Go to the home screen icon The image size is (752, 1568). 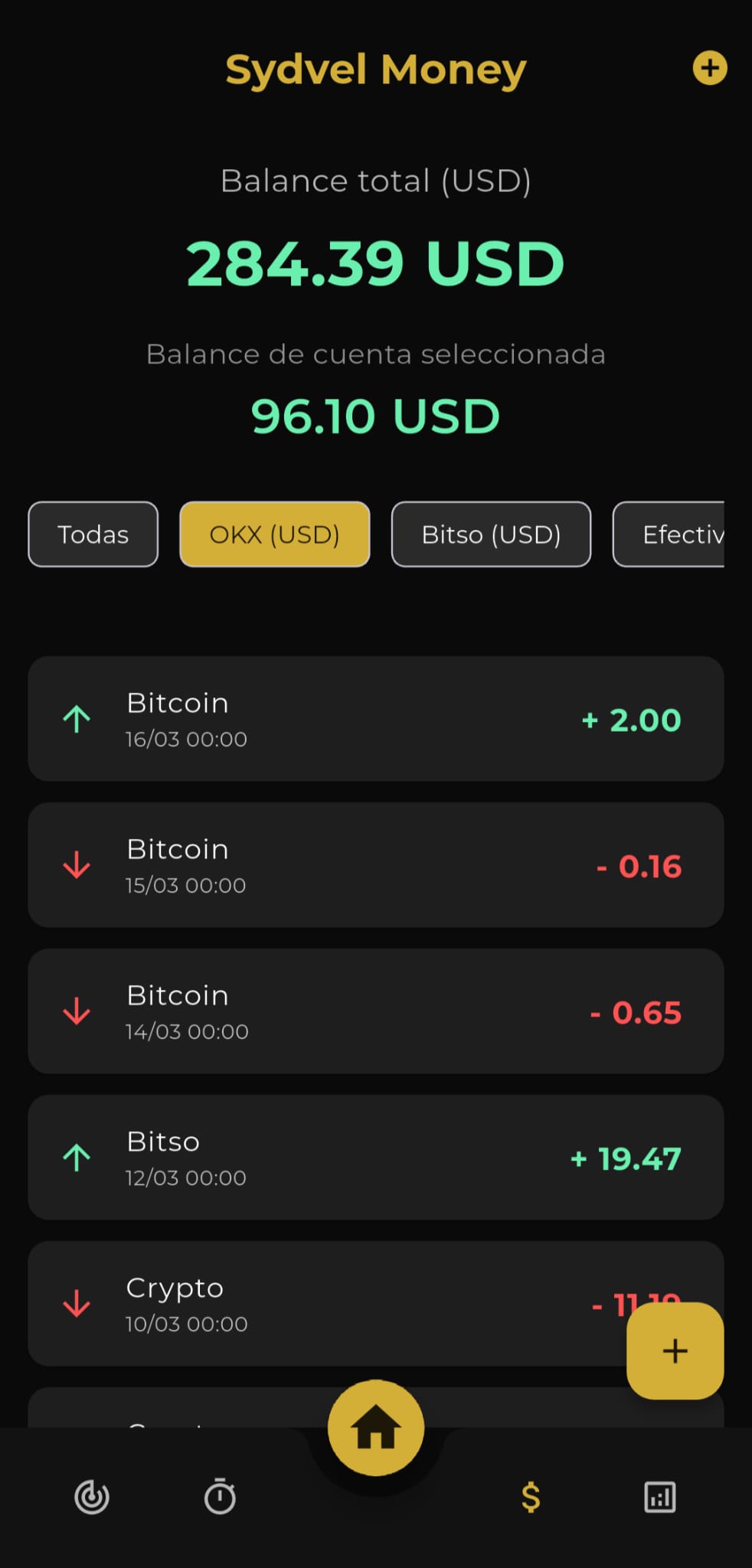[375, 1428]
